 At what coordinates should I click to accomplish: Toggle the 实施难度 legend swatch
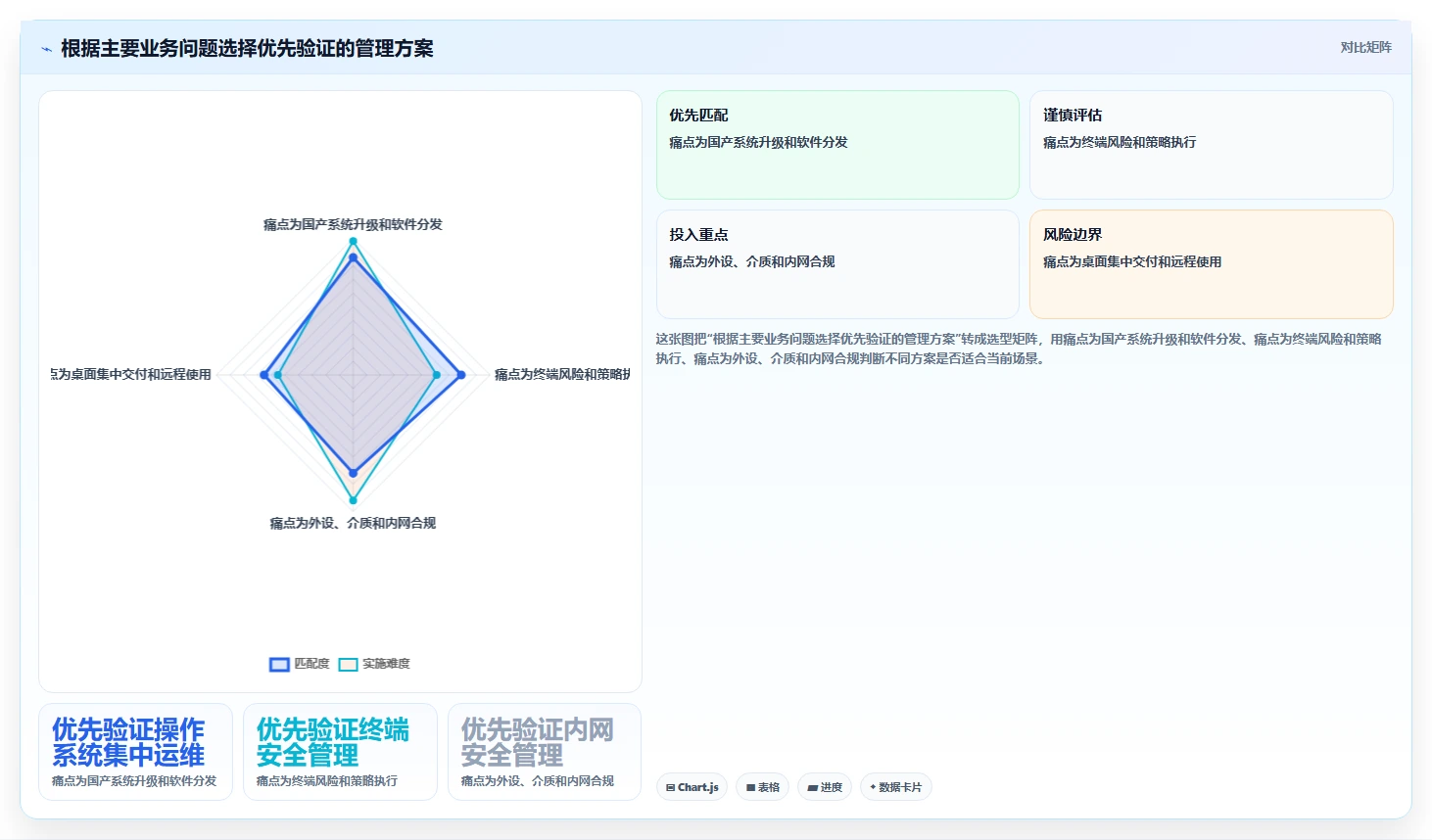coord(348,664)
